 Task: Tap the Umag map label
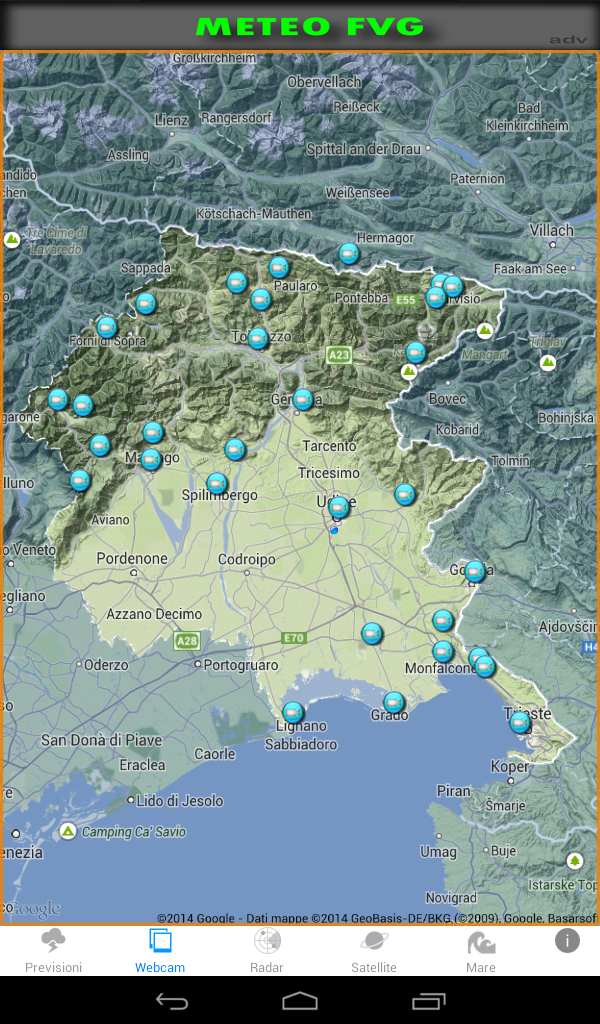point(438,852)
